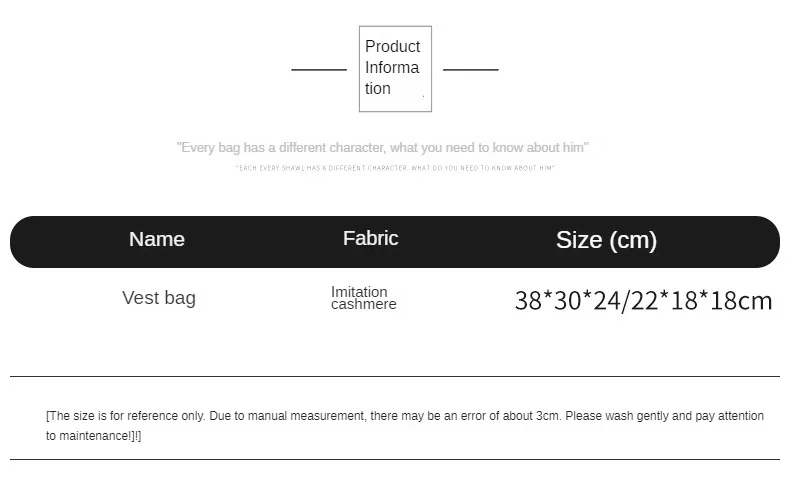Click the "38*30*24/22*18*18cm" size value
The image size is (790, 480).
pos(643,300)
